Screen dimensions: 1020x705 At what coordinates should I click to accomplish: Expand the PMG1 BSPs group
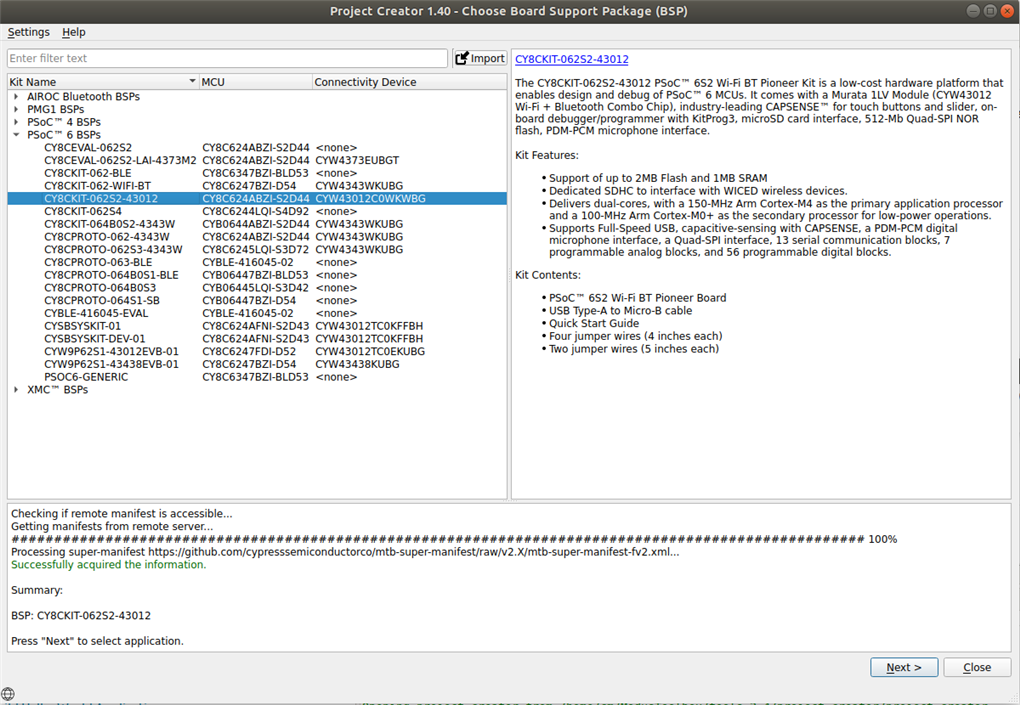pyautogui.click(x=16, y=109)
